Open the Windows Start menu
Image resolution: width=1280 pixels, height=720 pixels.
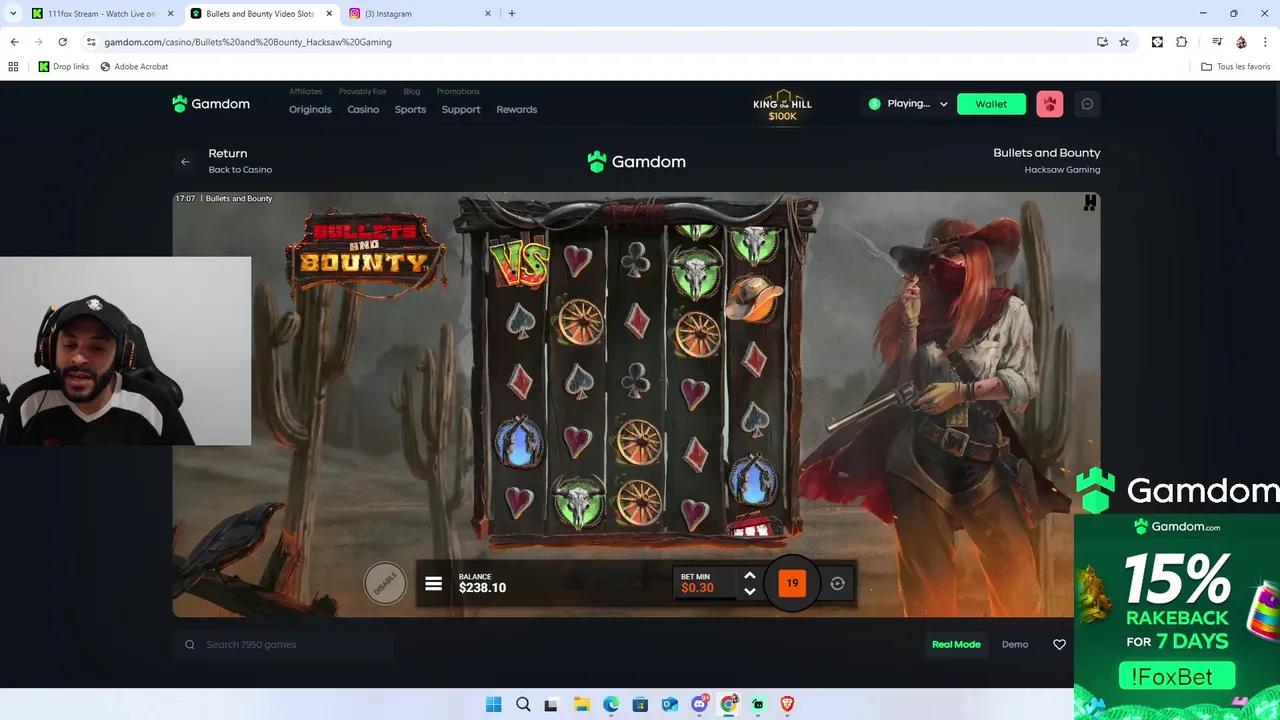click(x=494, y=704)
